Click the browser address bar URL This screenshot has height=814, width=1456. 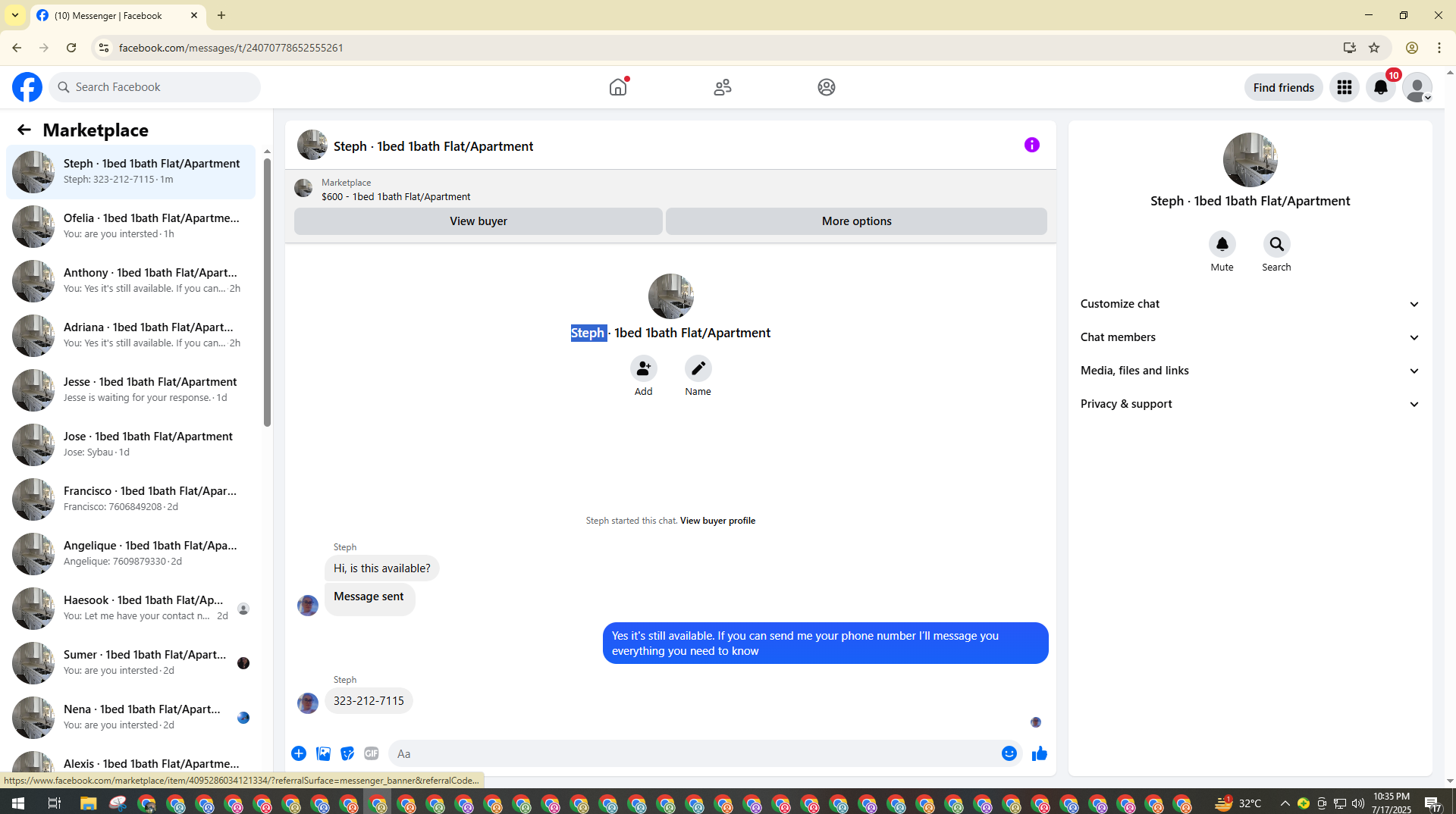pos(231,48)
